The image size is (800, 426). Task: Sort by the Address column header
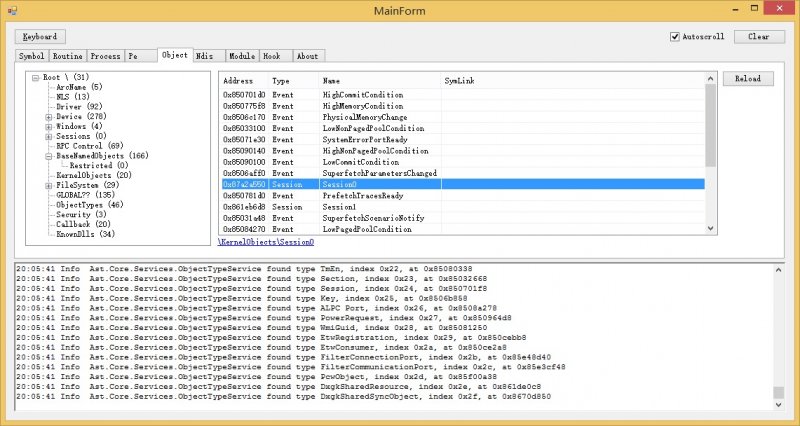[243, 81]
